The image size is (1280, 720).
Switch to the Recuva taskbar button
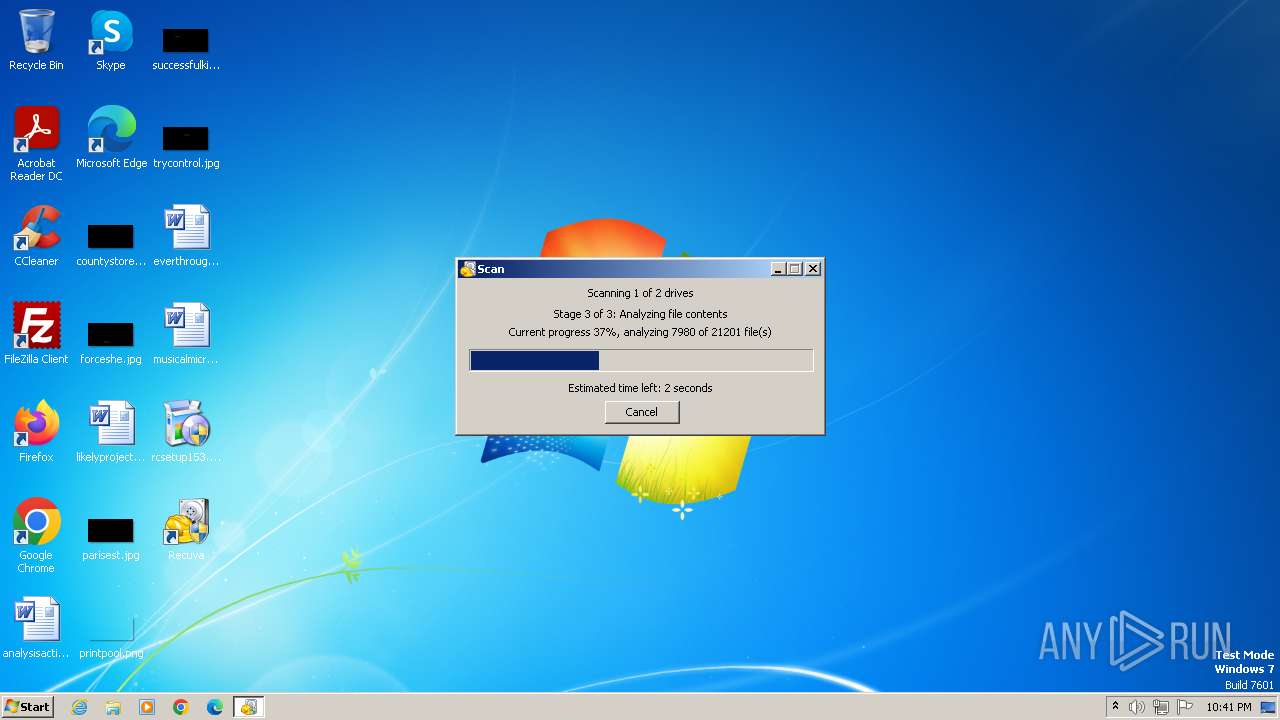point(248,707)
